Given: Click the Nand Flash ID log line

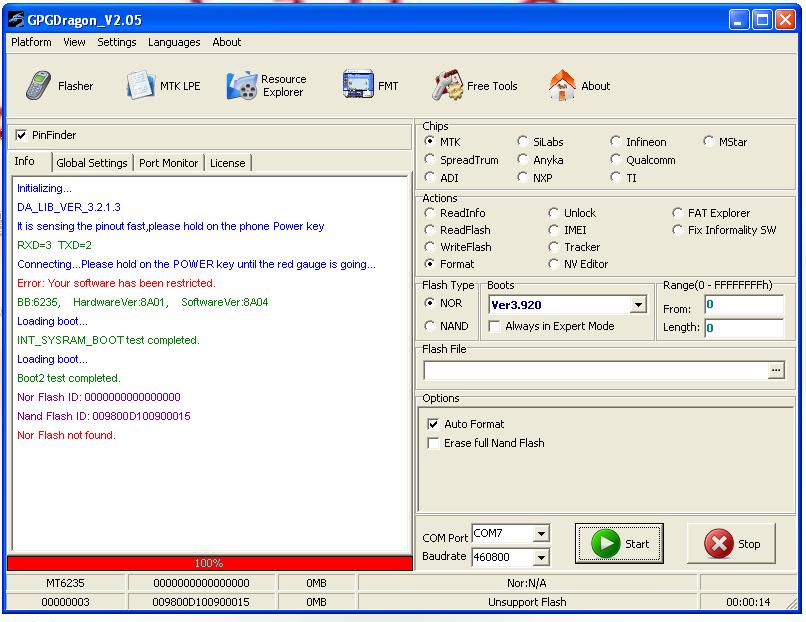Looking at the screenshot, I should [x=103, y=416].
